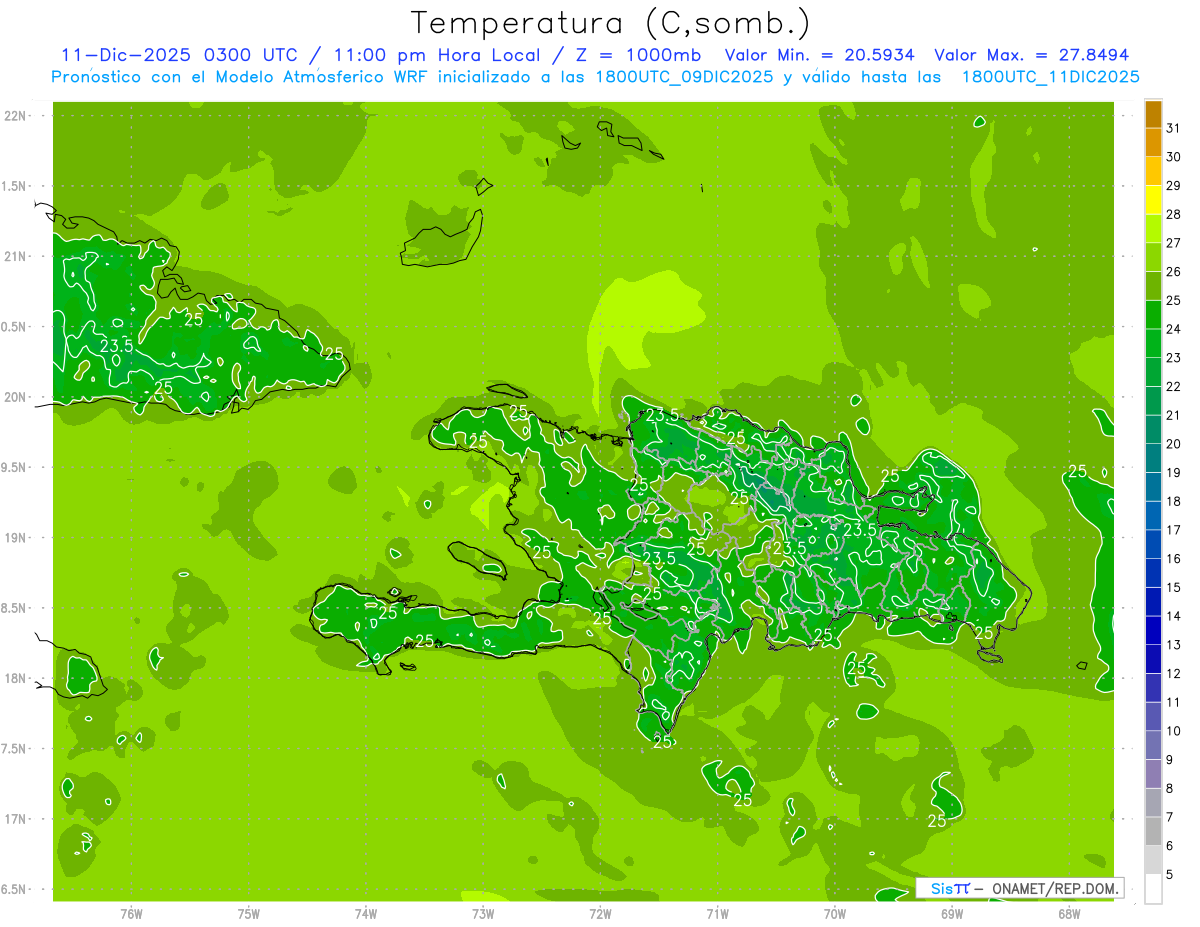1200x927 pixels.
Task: Pick the lime legend swatch between 27 and 28
Action: pyautogui.click(x=1154, y=229)
